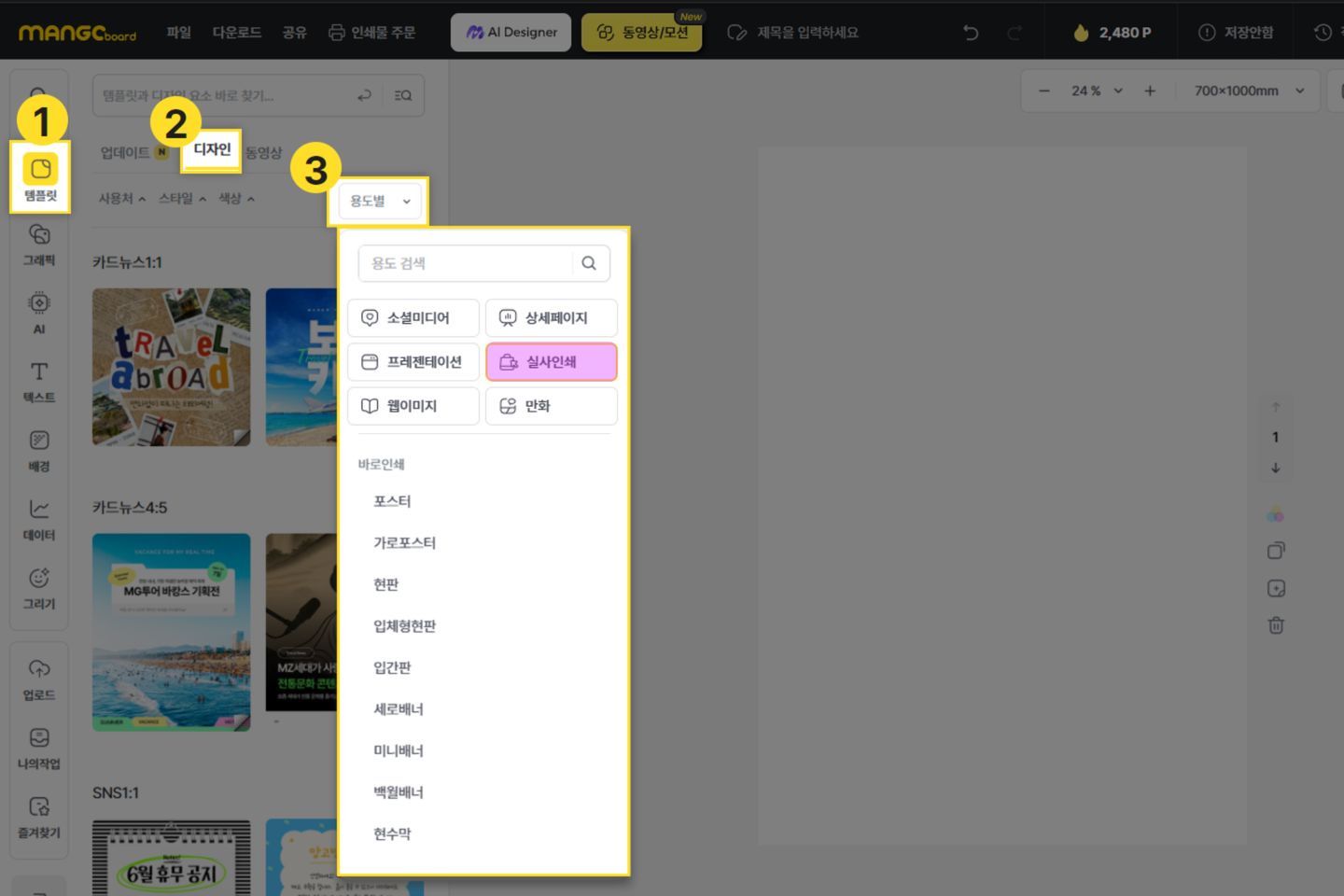Choose 현수막 in the list

392,833
